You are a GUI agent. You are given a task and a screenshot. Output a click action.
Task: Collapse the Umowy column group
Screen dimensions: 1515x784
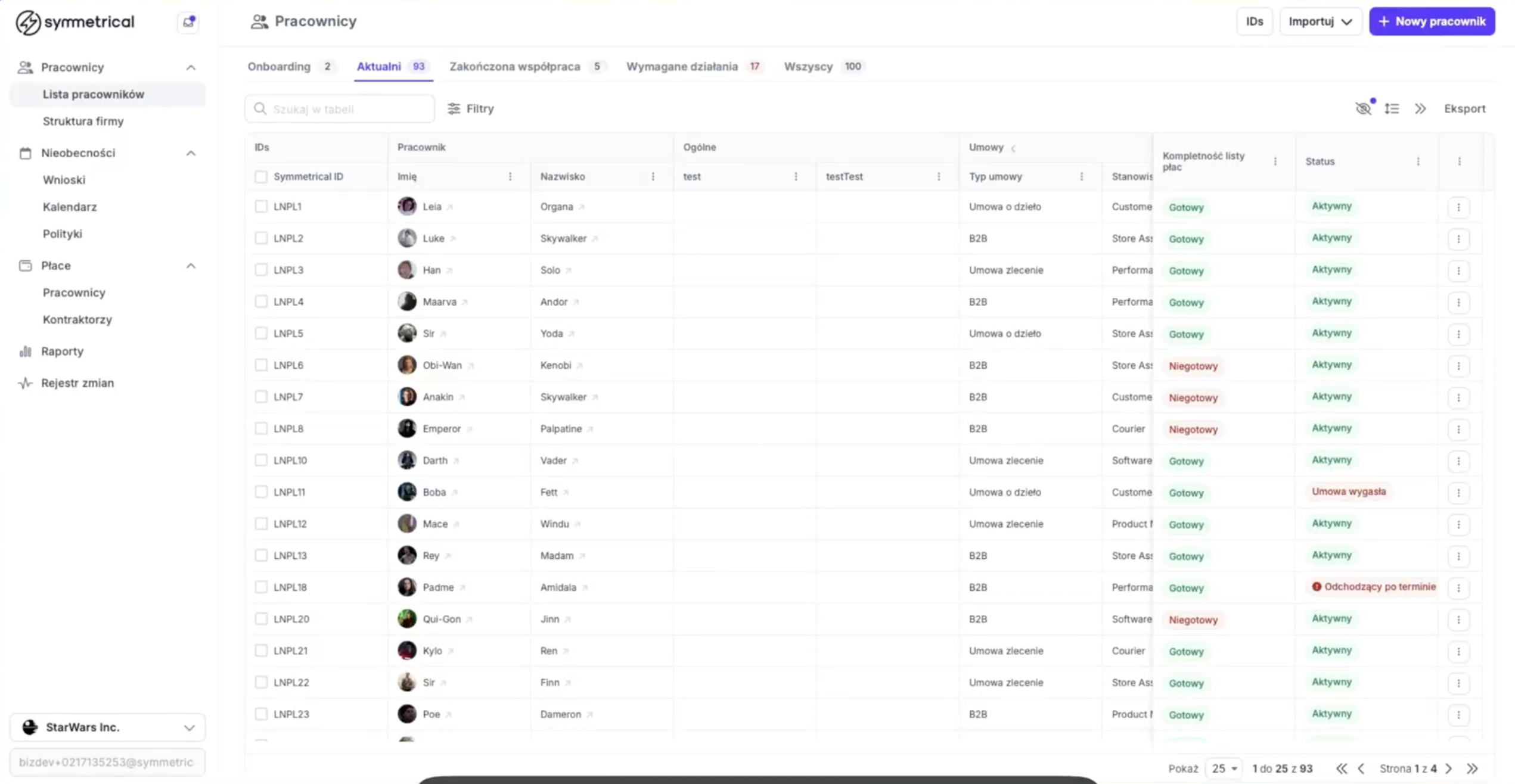click(x=1013, y=148)
